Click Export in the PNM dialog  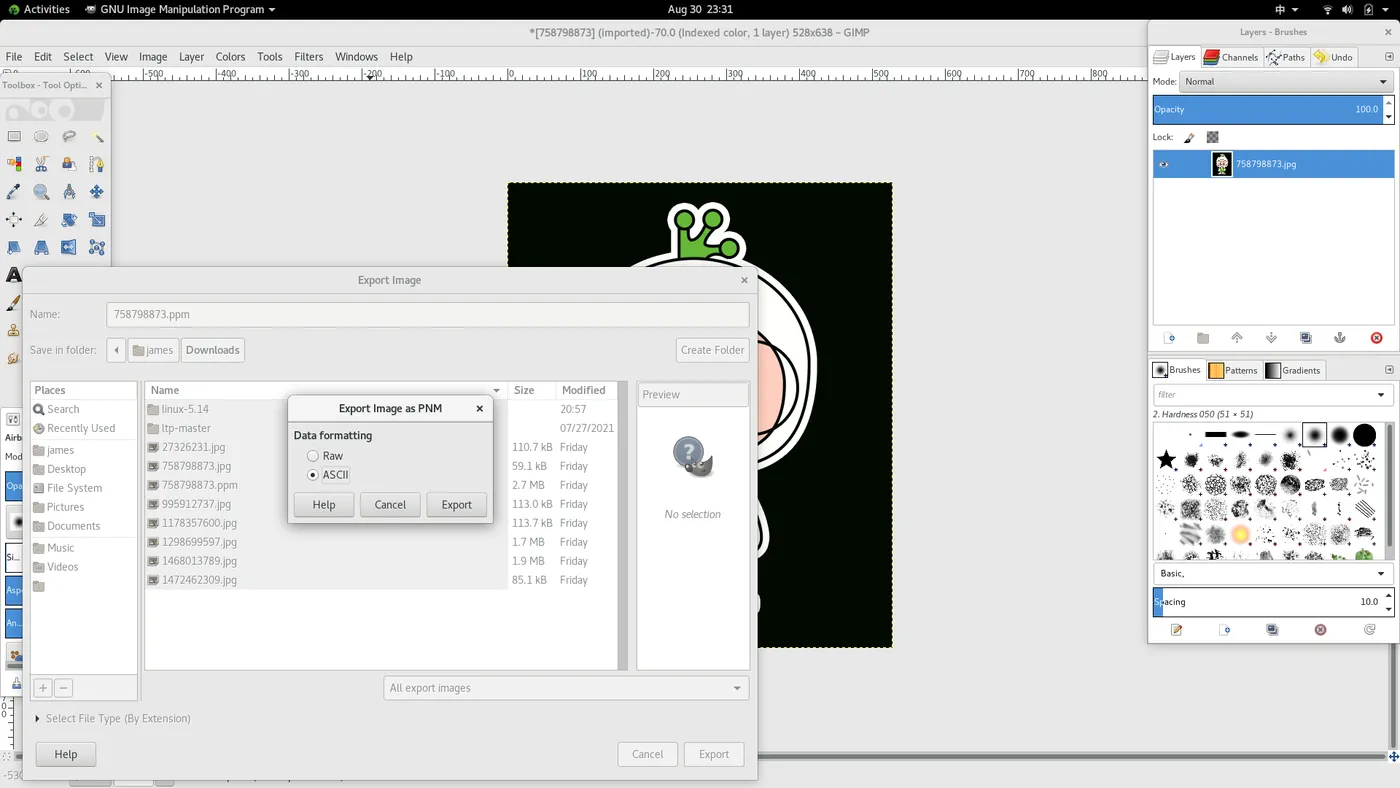coord(456,505)
